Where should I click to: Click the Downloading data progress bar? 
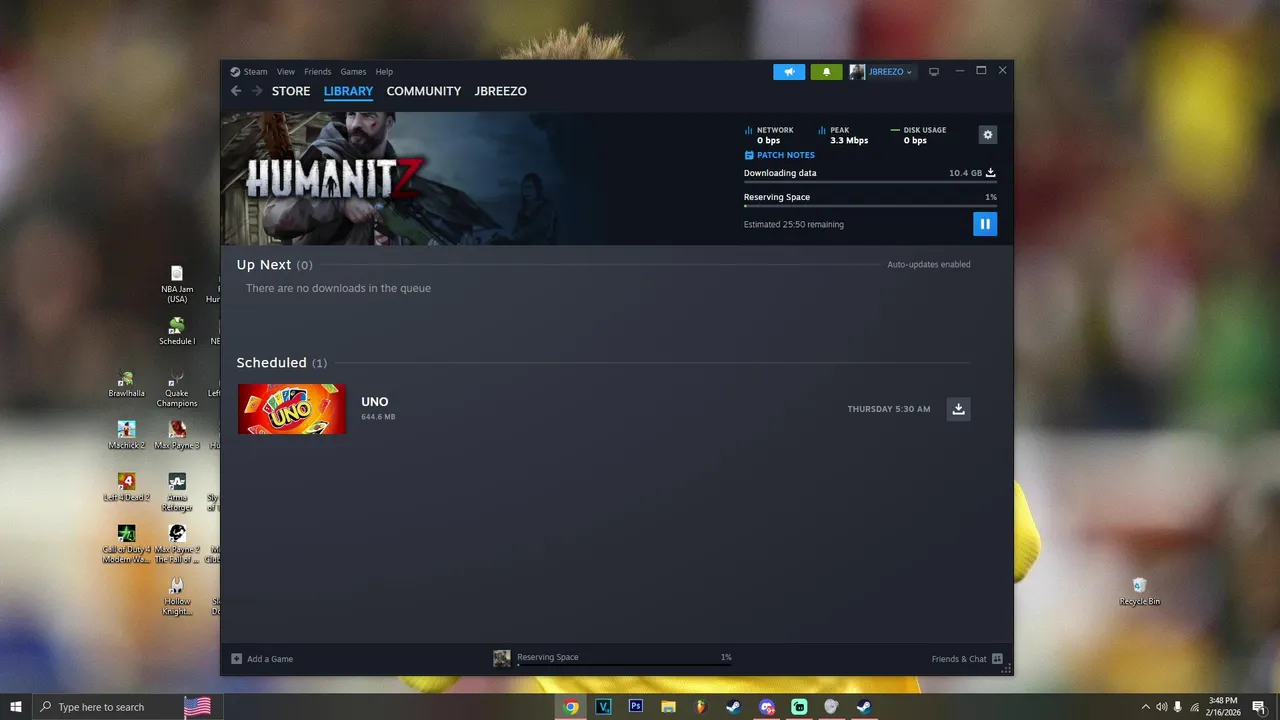[870, 182]
